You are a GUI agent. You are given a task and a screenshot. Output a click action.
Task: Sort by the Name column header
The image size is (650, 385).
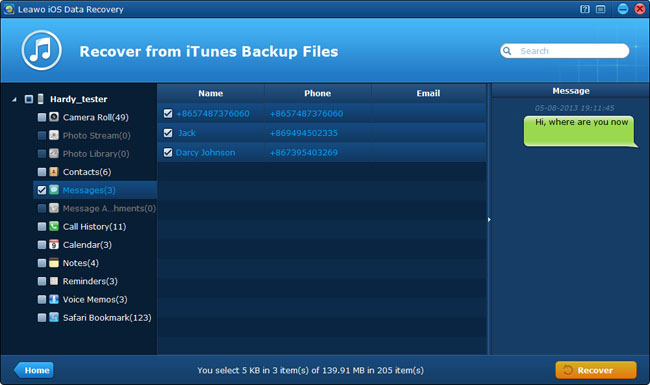[x=211, y=93]
